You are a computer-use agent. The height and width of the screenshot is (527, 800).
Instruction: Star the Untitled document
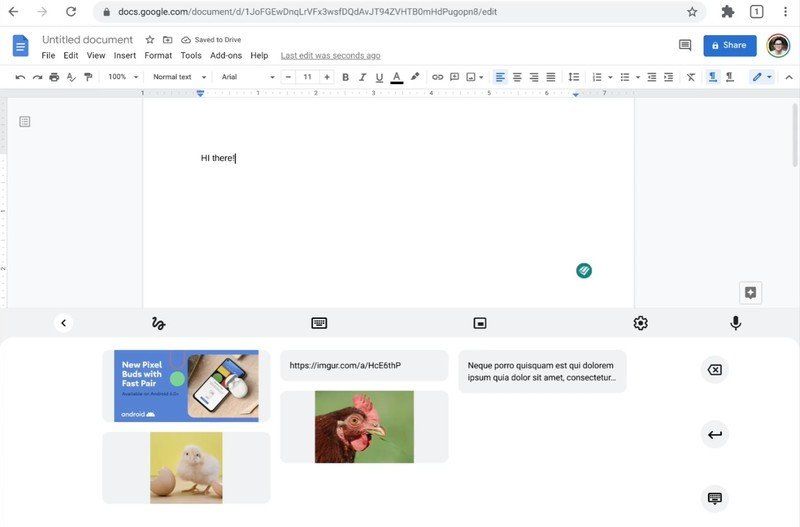coord(150,40)
